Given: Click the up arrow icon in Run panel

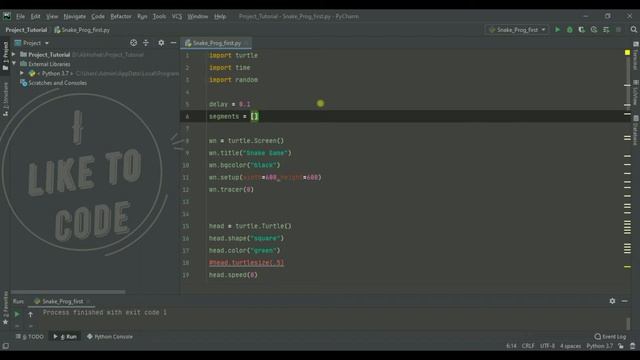Looking at the screenshot, I should pyautogui.click(x=30, y=314).
